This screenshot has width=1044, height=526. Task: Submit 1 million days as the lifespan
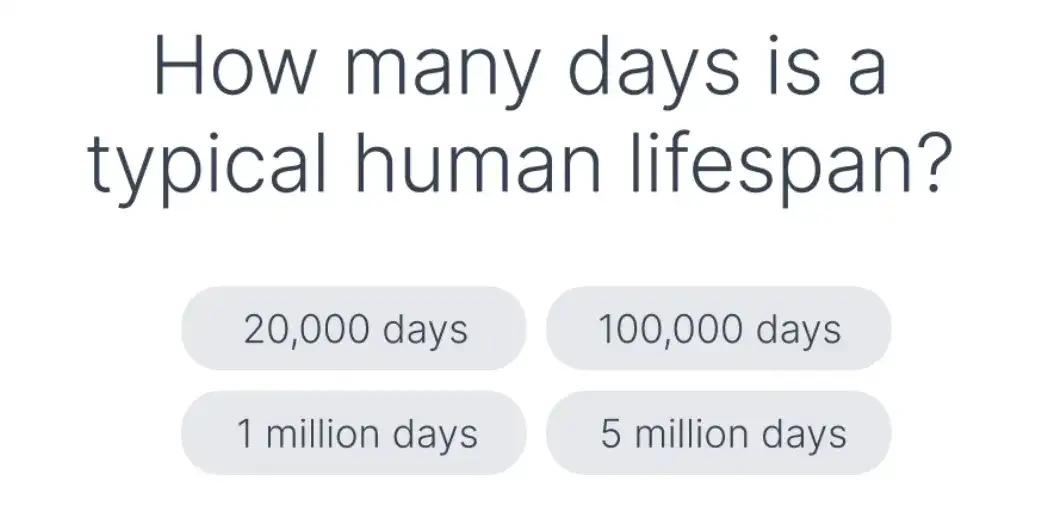pos(354,434)
